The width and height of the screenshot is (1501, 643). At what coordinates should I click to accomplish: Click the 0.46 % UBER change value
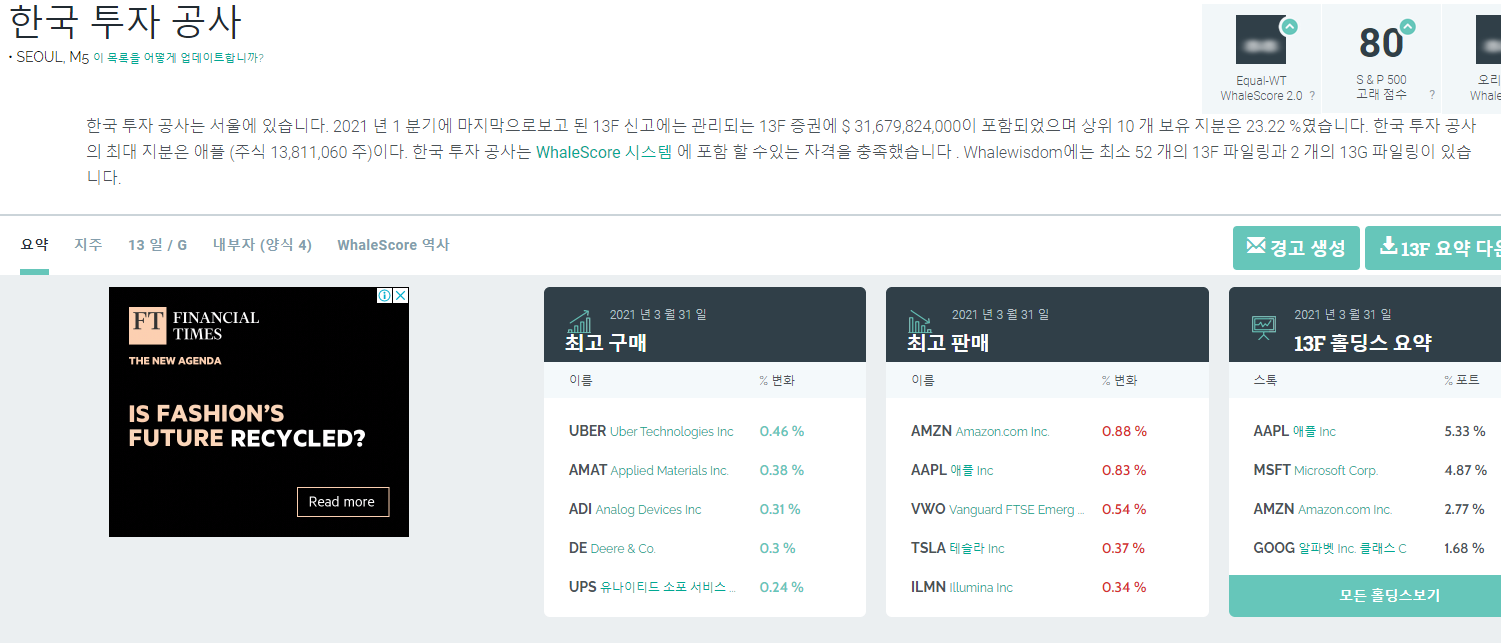[x=782, y=431]
